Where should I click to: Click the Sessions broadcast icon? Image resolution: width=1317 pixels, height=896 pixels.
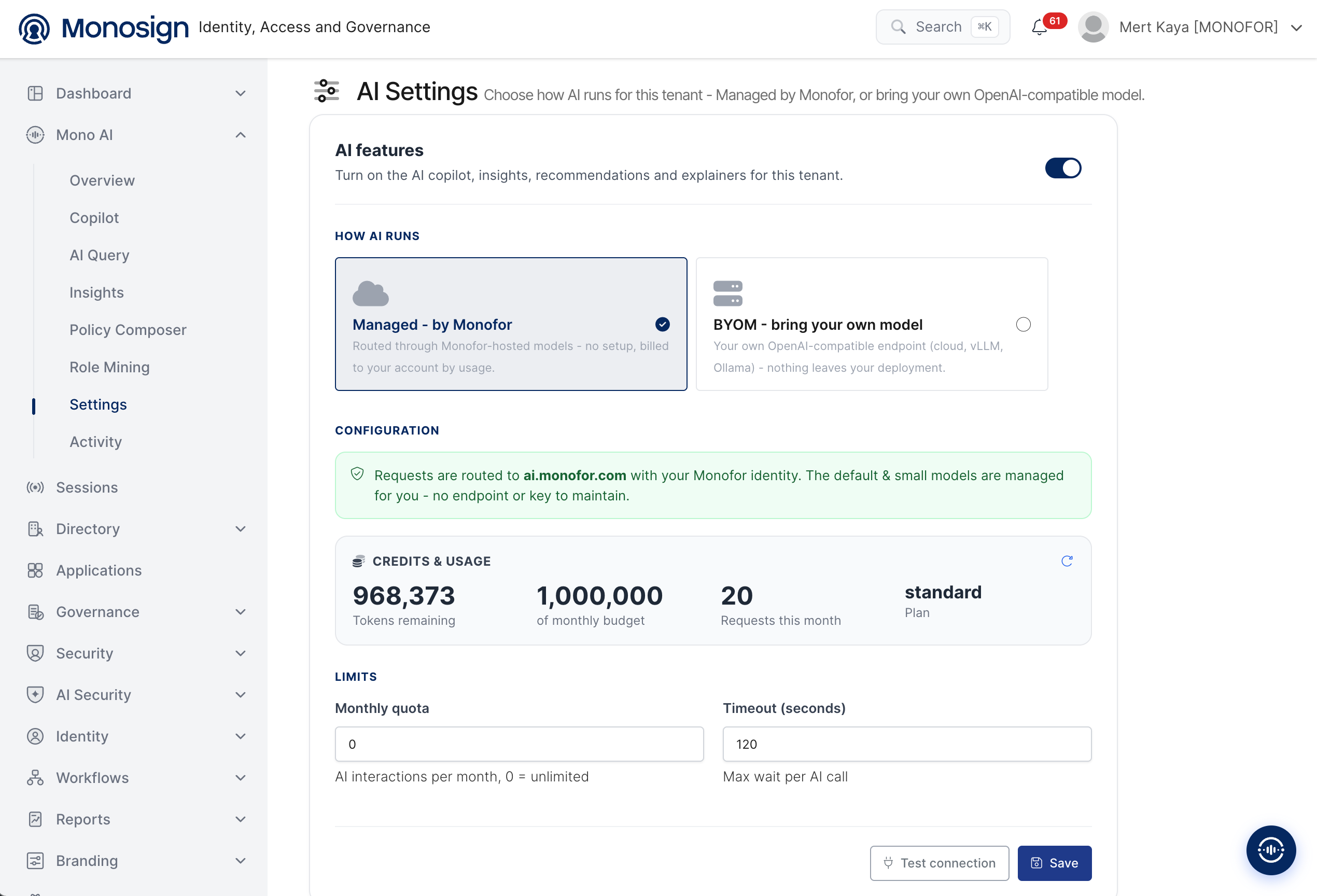pyautogui.click(x=35, y=488)
